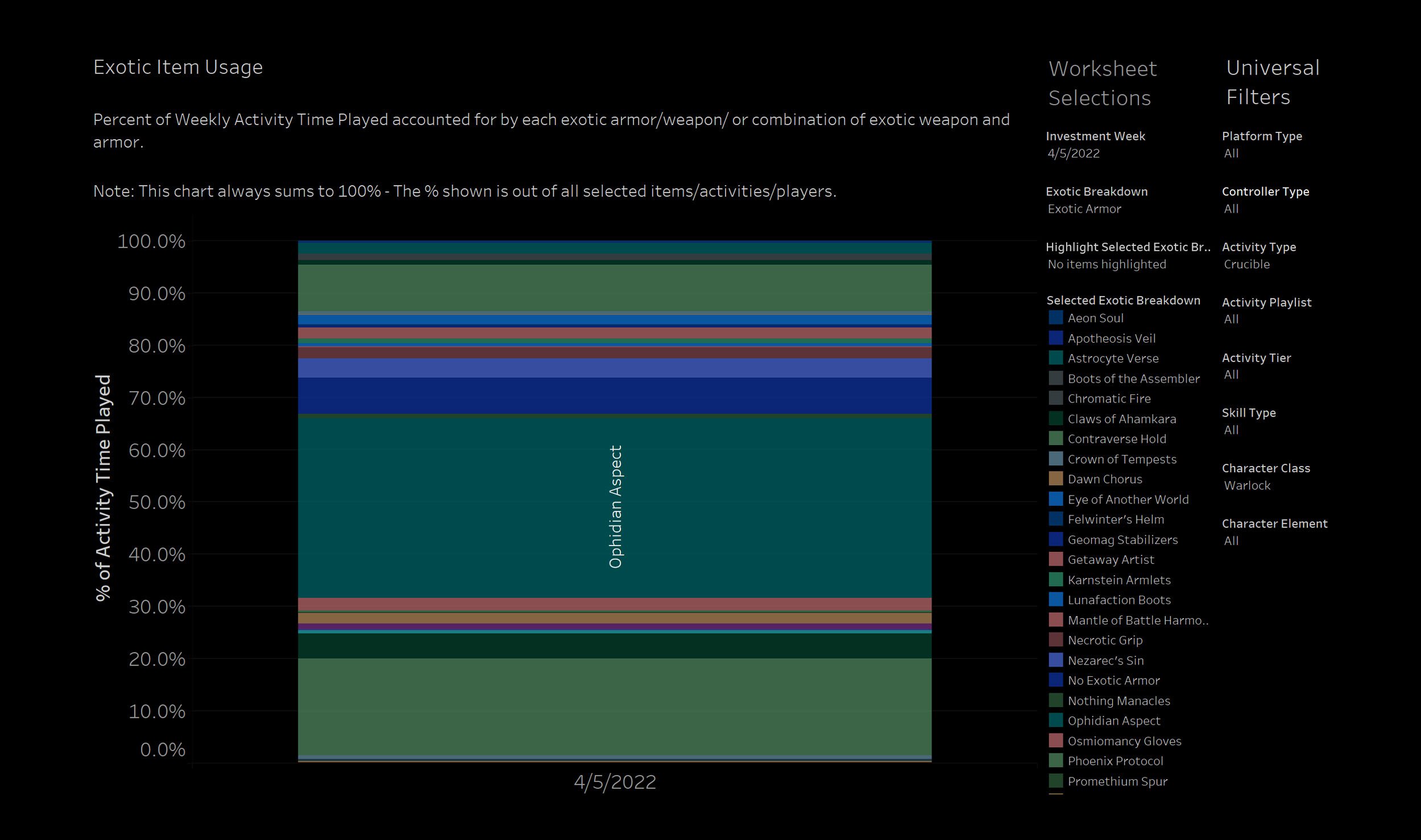Open the Character Class Warlock filter
This screenshot has height=840, width=1421.
(1247, 485)
